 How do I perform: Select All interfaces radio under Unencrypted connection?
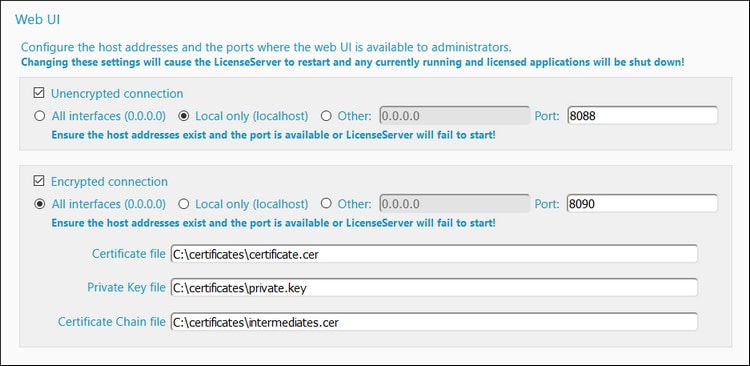pyautogui.click(x=40, y=116)
